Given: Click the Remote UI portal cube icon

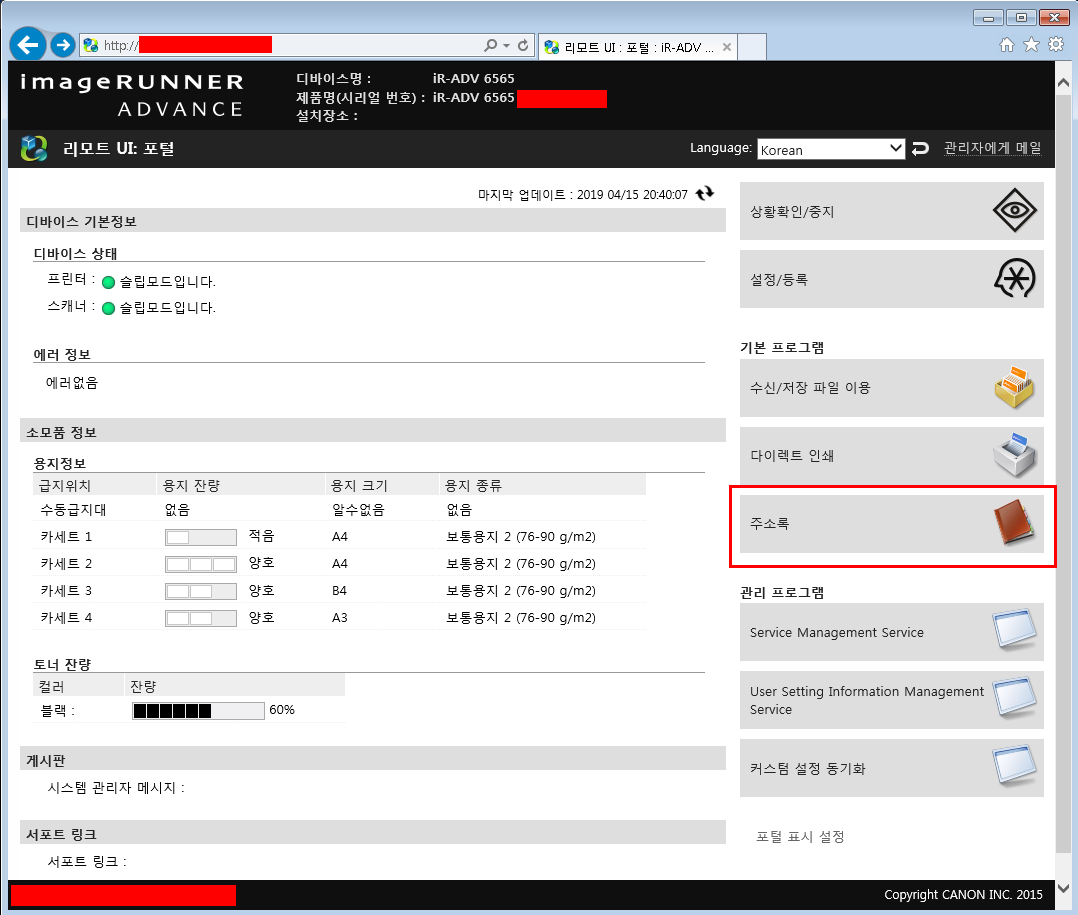Looking at the screenshot, I should [34, 148].
